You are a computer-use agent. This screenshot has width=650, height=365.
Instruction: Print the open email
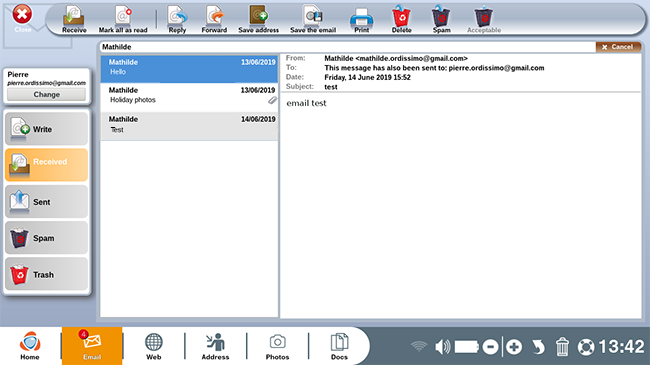(x=361, y=19)
